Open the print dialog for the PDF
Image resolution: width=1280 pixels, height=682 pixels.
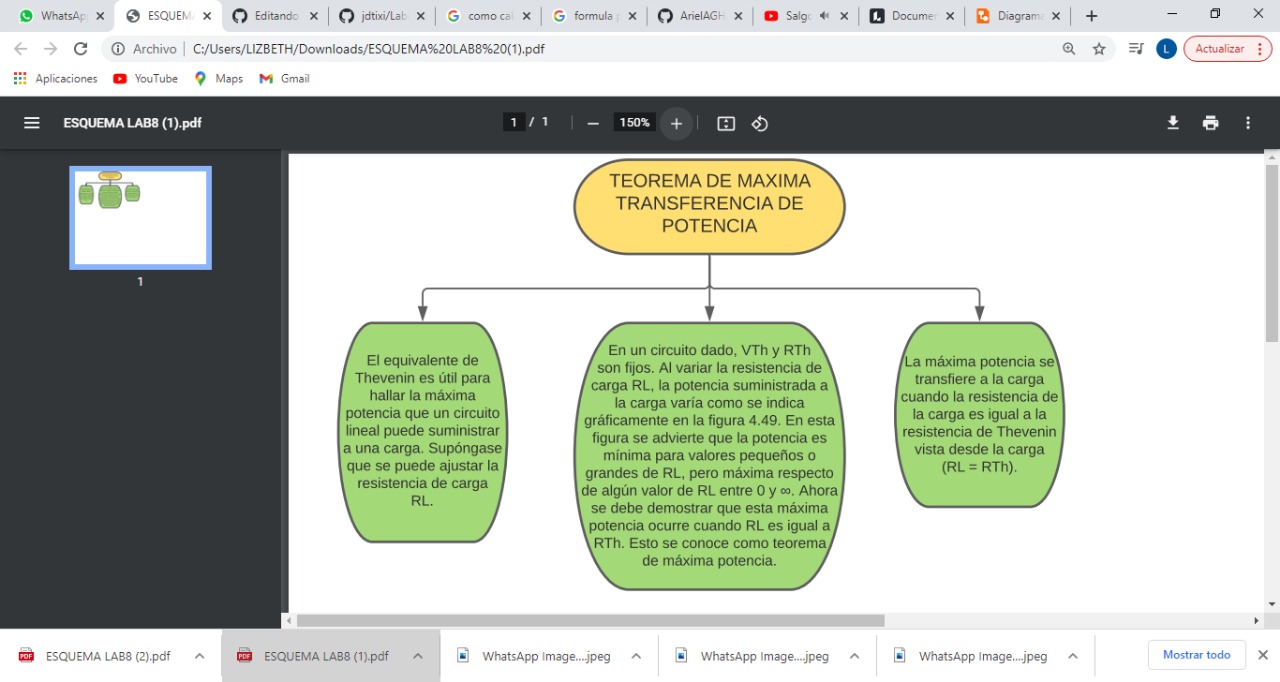[1210, 122]
